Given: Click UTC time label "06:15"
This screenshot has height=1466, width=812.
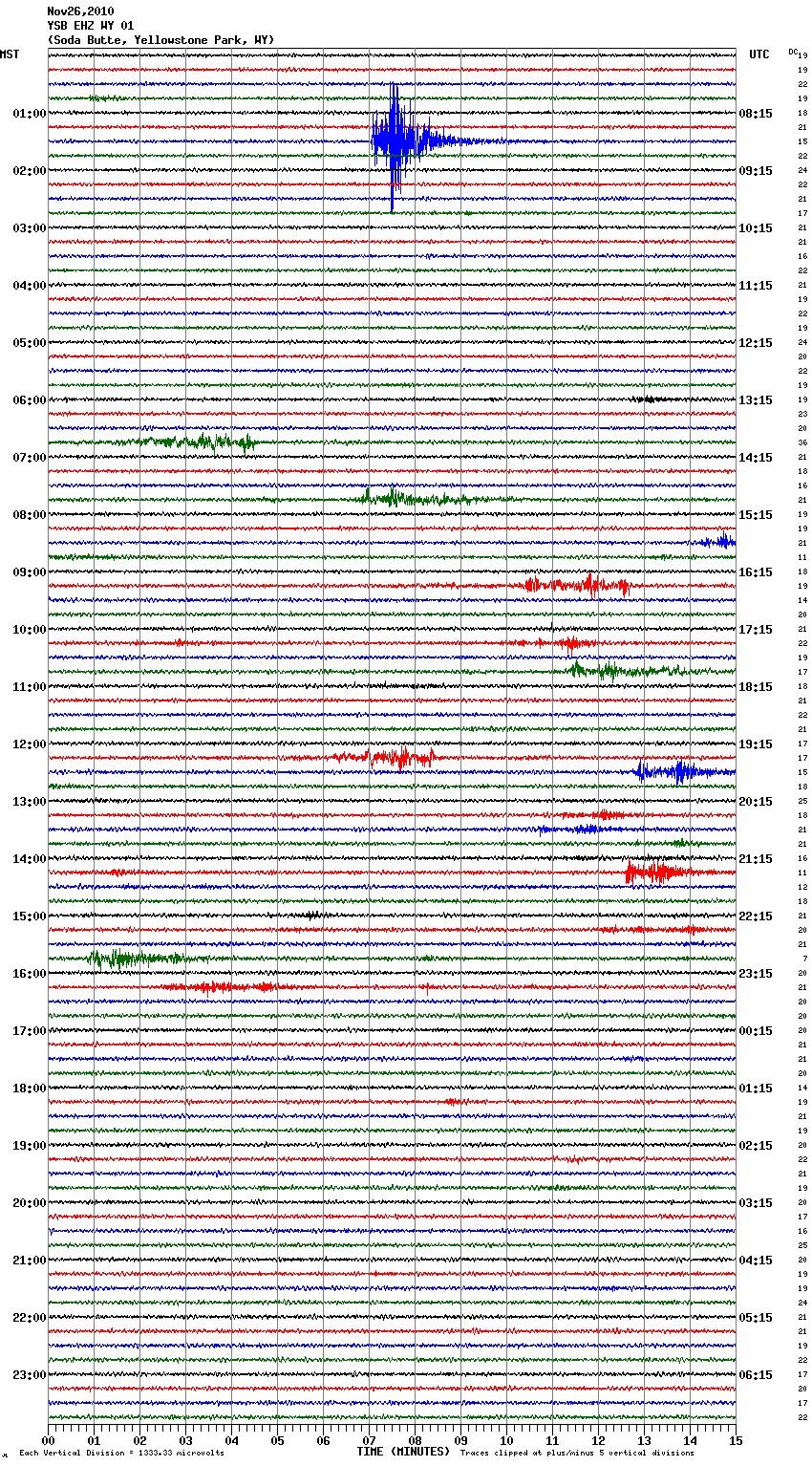Looking at the screenshot, I should [756, 1375].
